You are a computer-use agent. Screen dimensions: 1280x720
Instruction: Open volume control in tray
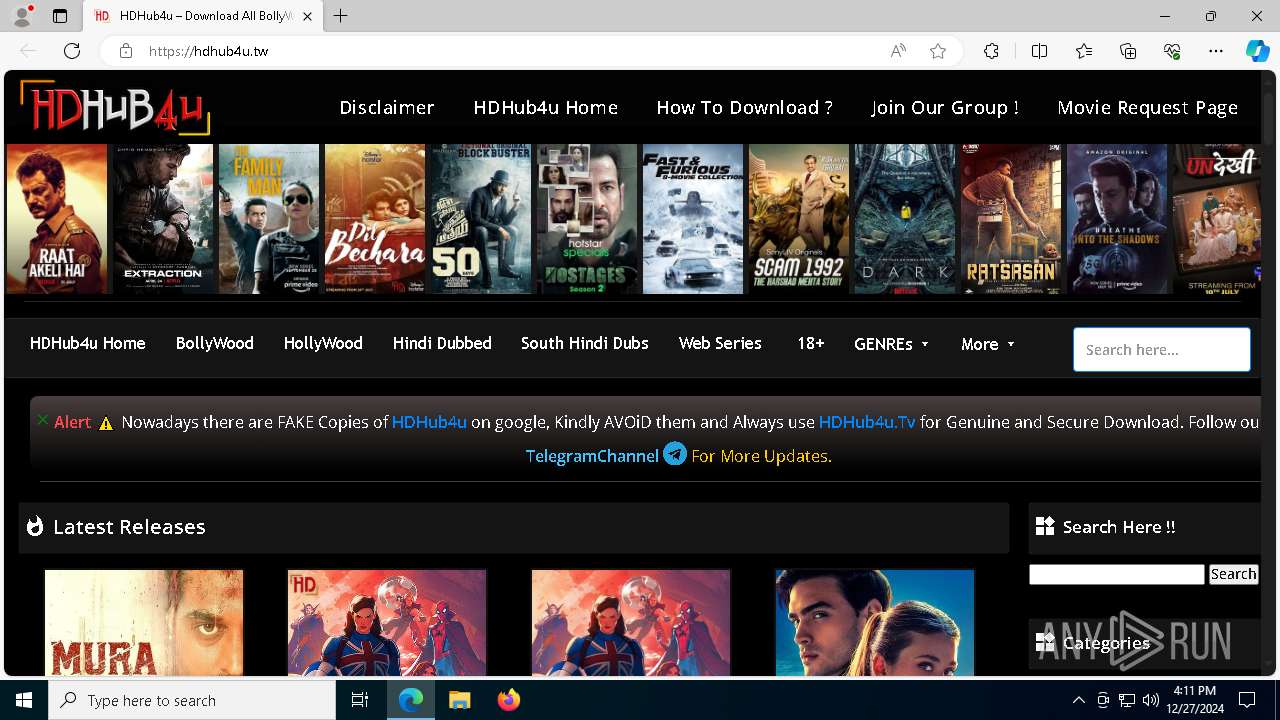pyautogui.click(x=1150, y=700)
